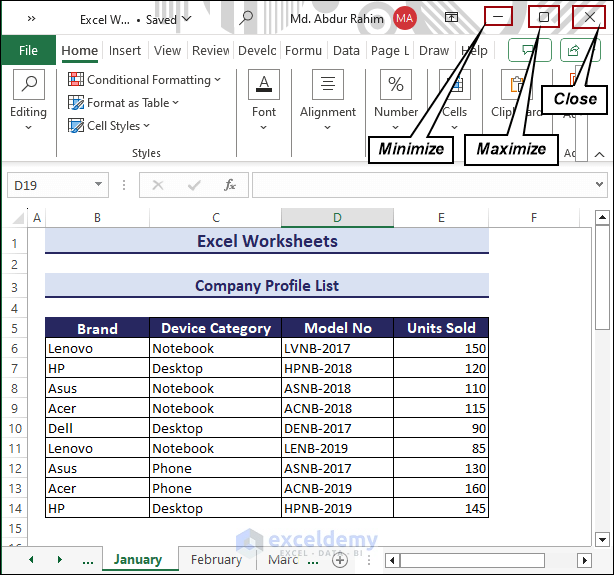Click the Brand header cell
The image size is (614, 575).
(98, 328)
